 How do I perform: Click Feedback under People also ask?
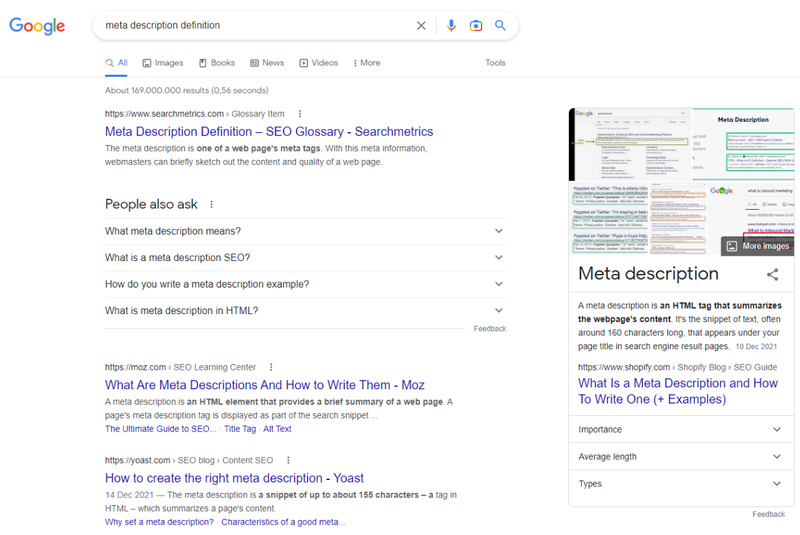coord(490,329)
